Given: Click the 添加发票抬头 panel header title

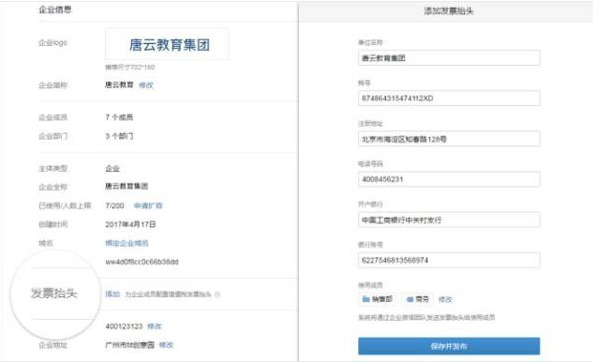Looking at the screenshot, I should (449, 11).
